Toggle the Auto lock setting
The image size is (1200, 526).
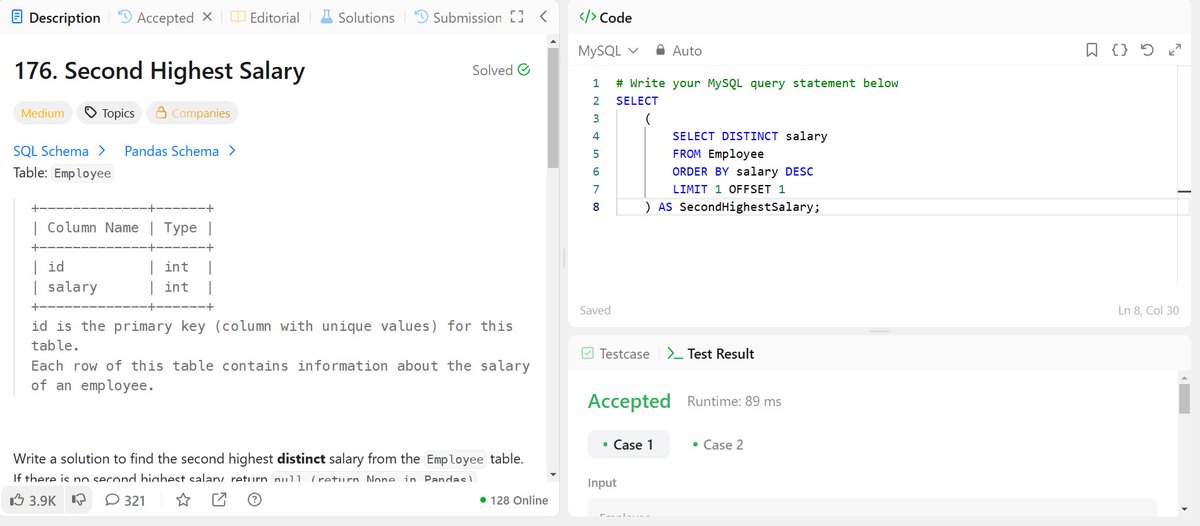(x=679, y=50)
